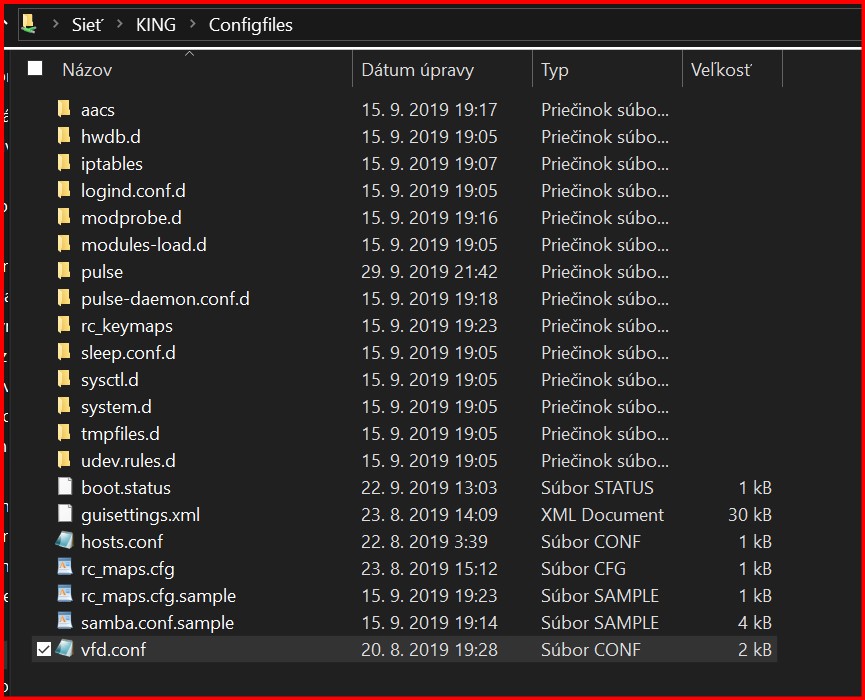Click the udev.rules.d folder icon
This screenshot has height=700, width=865.
(65, 460)
